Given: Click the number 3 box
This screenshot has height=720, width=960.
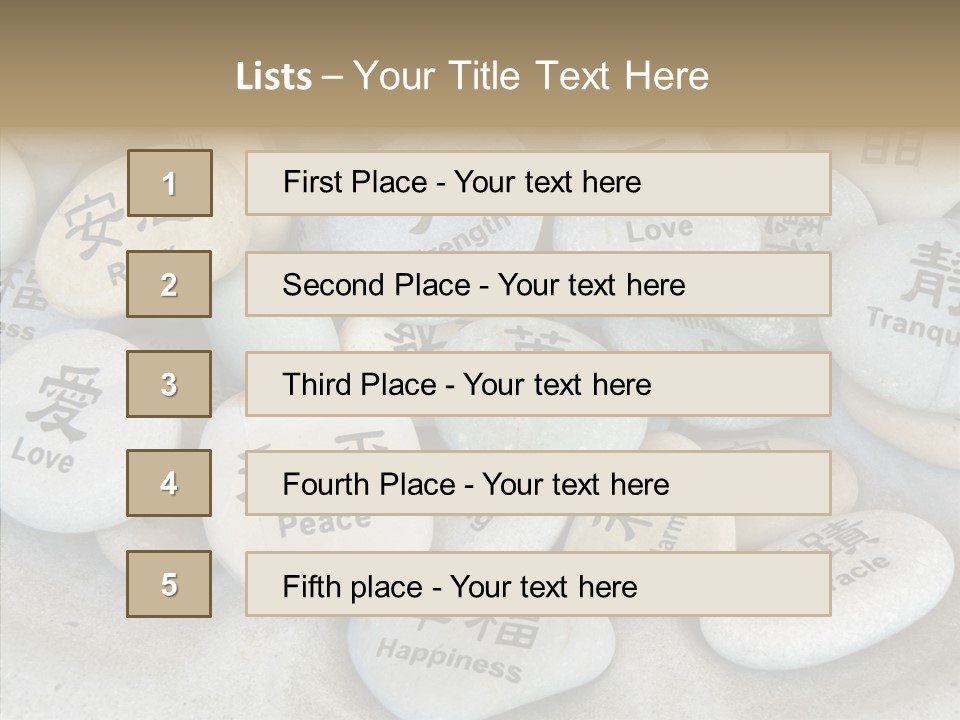Looking at the screenshot, I should 169,384.
